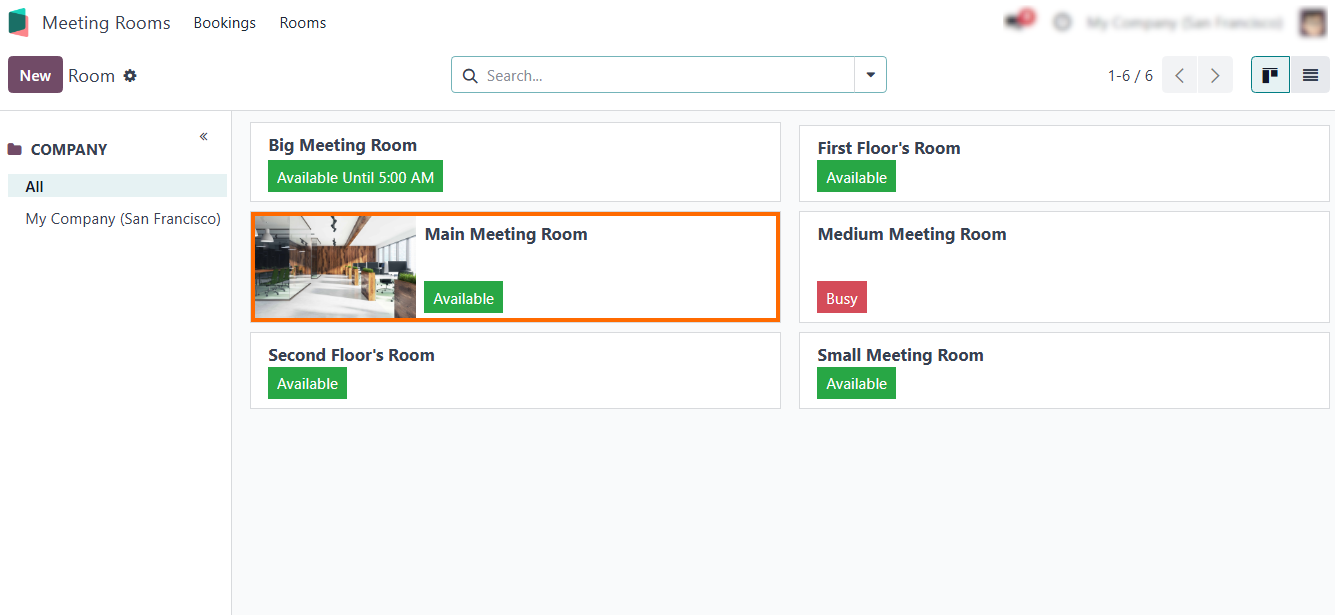Switch to Kanban view

point(1270,75)
